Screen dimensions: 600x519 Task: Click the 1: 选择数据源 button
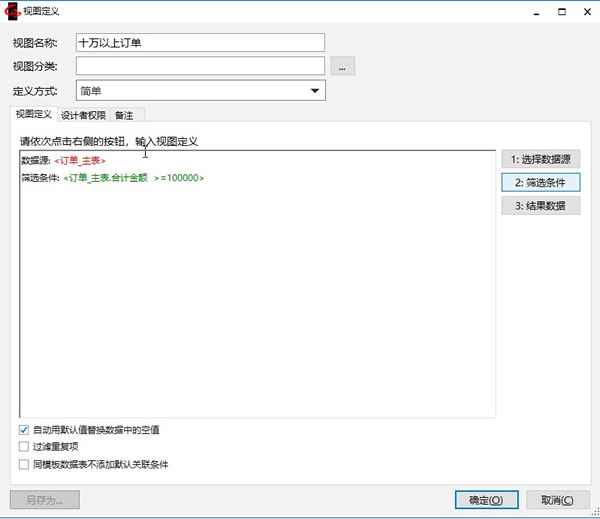pos(540,159)
